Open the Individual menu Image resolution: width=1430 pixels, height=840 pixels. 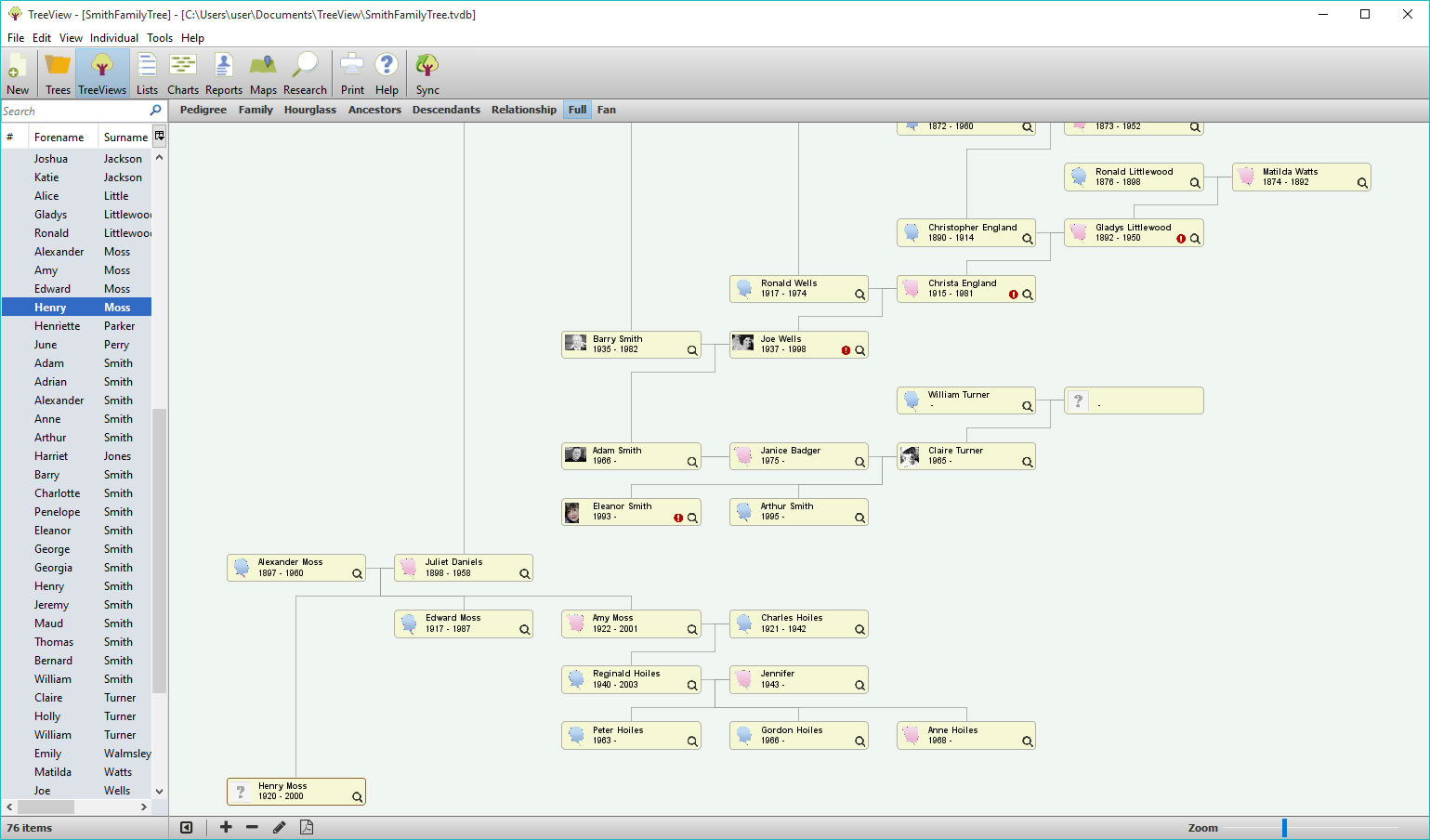114,38
